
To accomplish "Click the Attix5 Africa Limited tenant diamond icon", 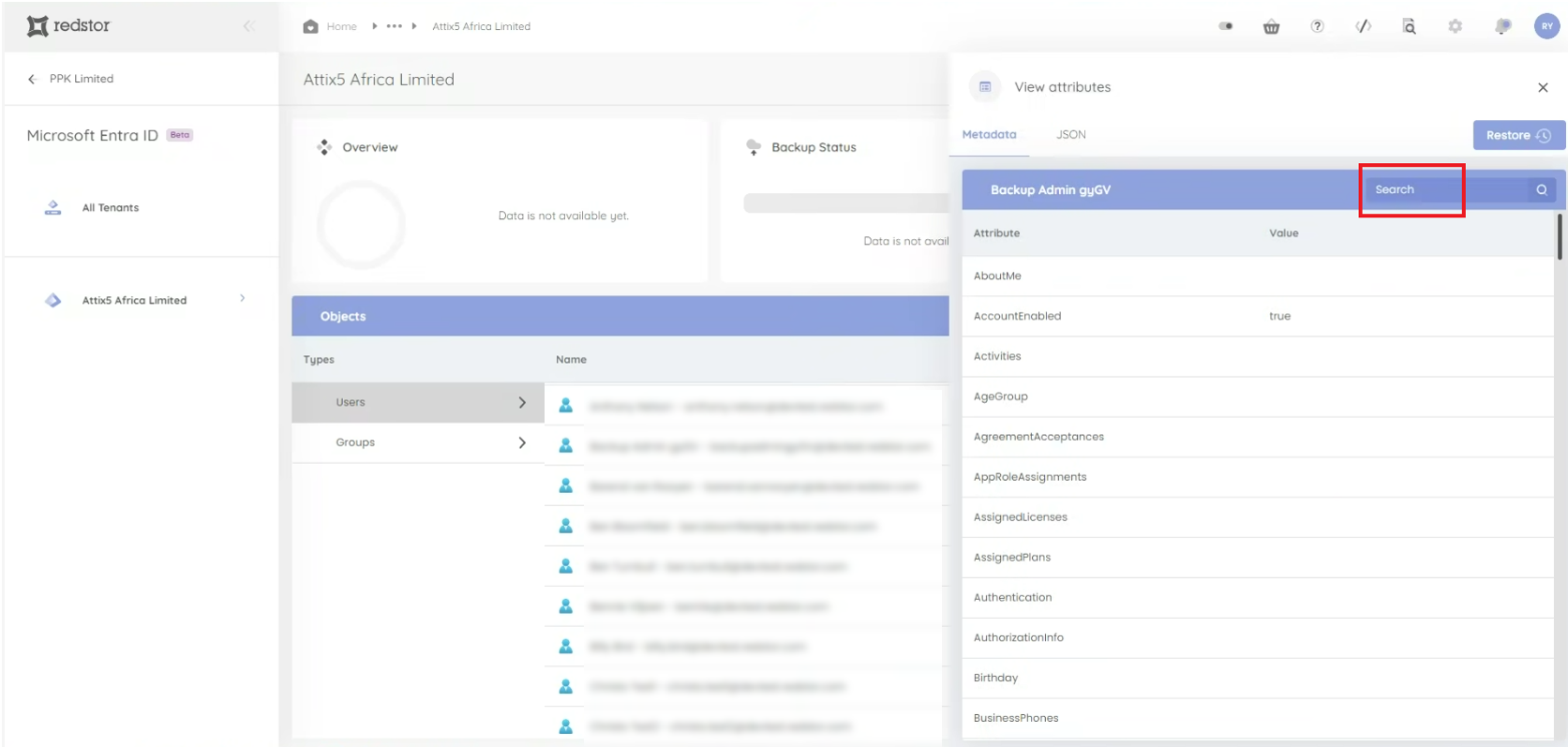I will [52, 300].
